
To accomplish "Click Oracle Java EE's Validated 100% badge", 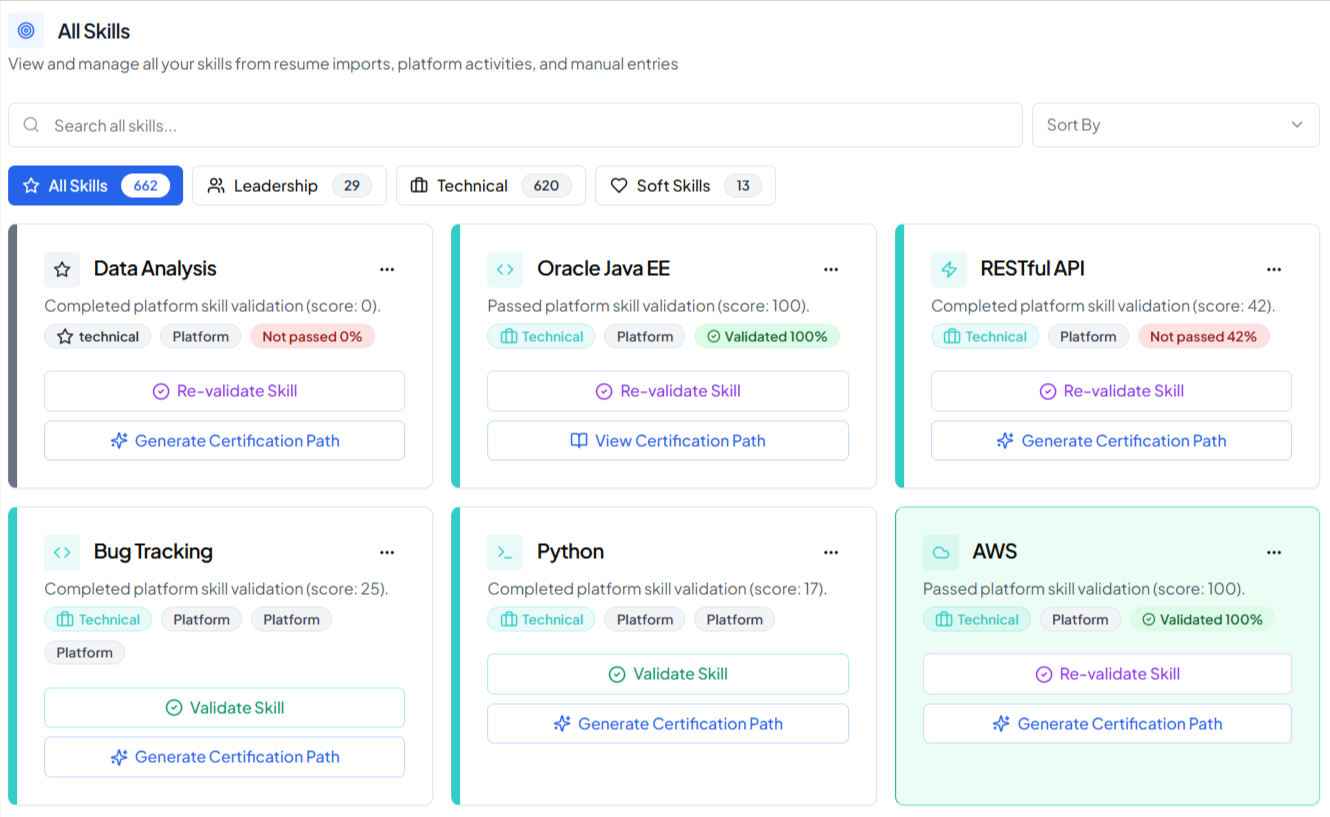I will 767,337.
